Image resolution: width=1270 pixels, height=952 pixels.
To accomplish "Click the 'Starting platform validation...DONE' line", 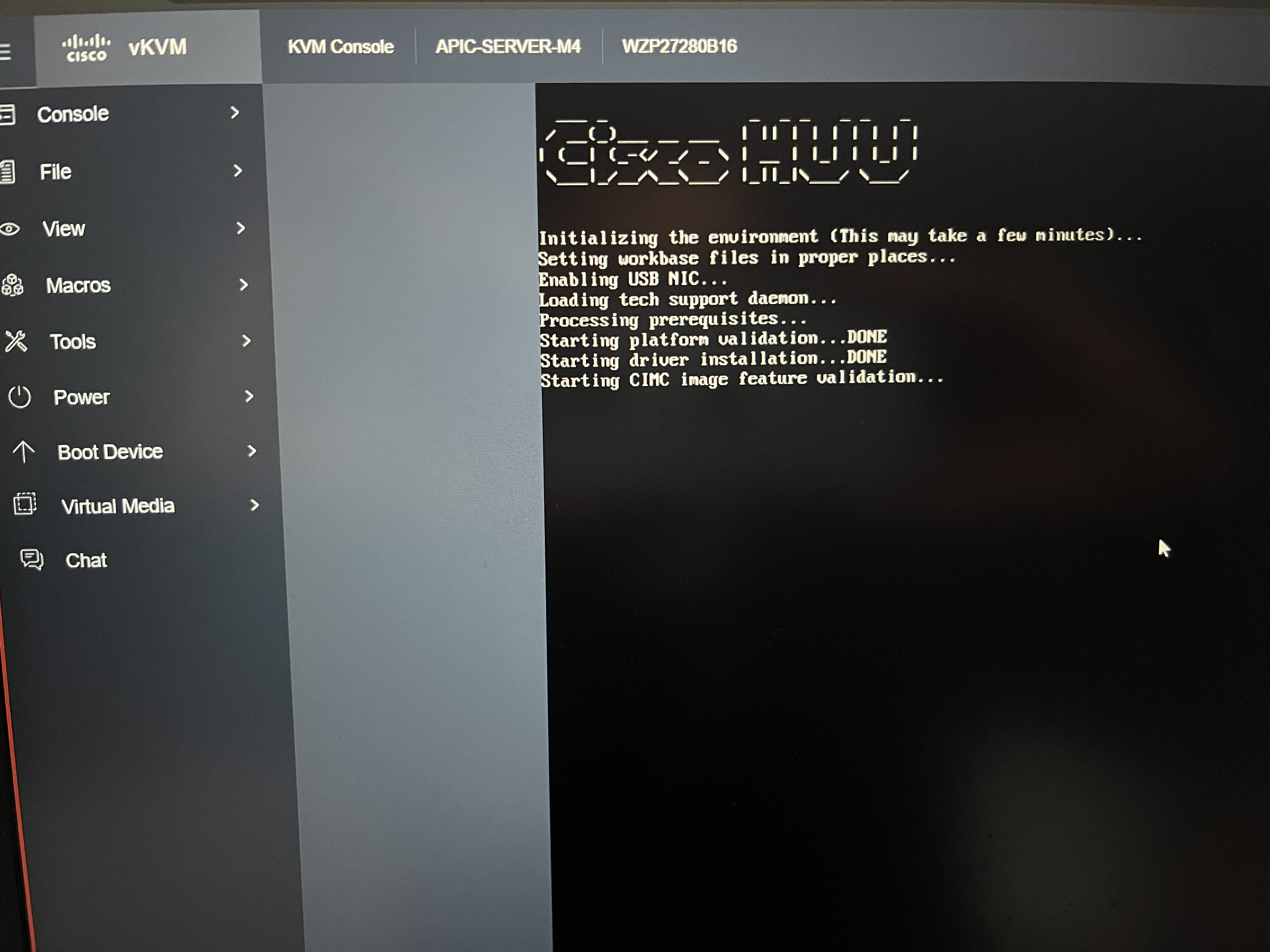I will (714, 338).
